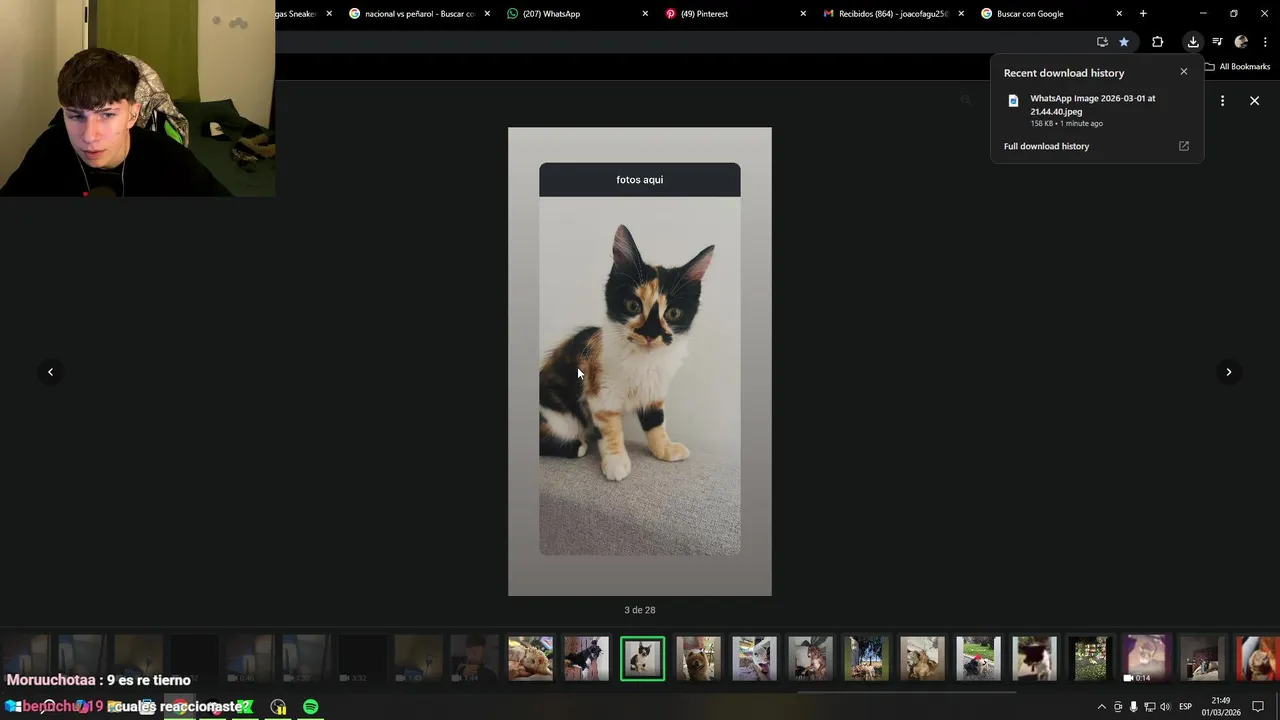Click the calico kitten photo in the viewer

[640, 361]
